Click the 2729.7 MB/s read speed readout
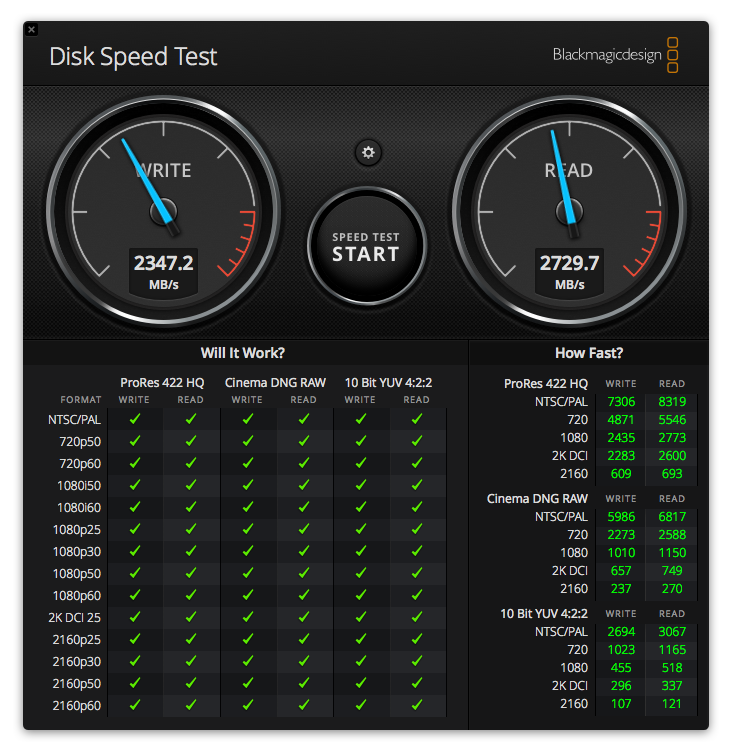This screenshot has width=732, height=756. (569, 271)
